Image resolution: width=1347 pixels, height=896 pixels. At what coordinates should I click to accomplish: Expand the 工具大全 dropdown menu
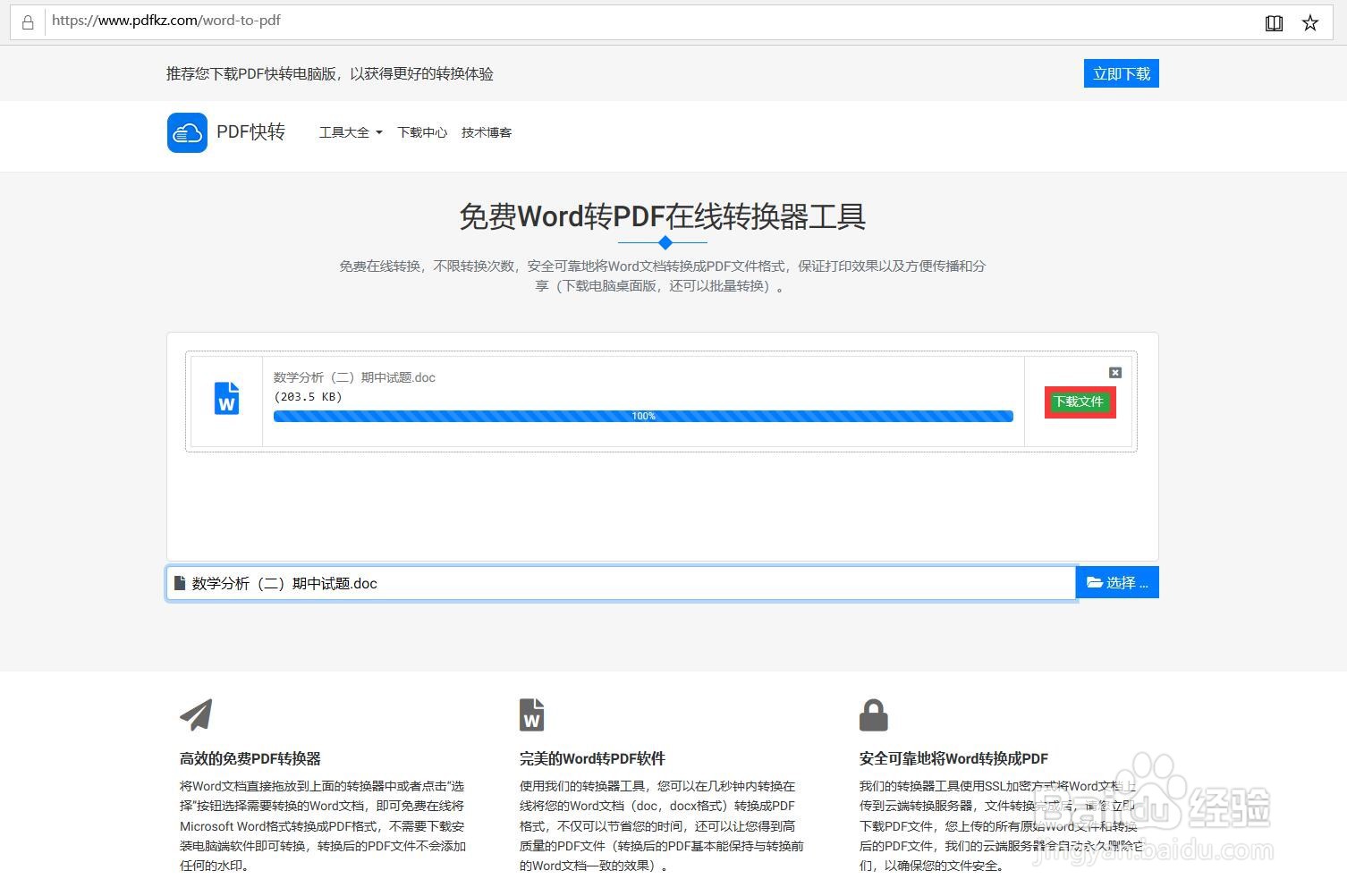pos(351,132)
